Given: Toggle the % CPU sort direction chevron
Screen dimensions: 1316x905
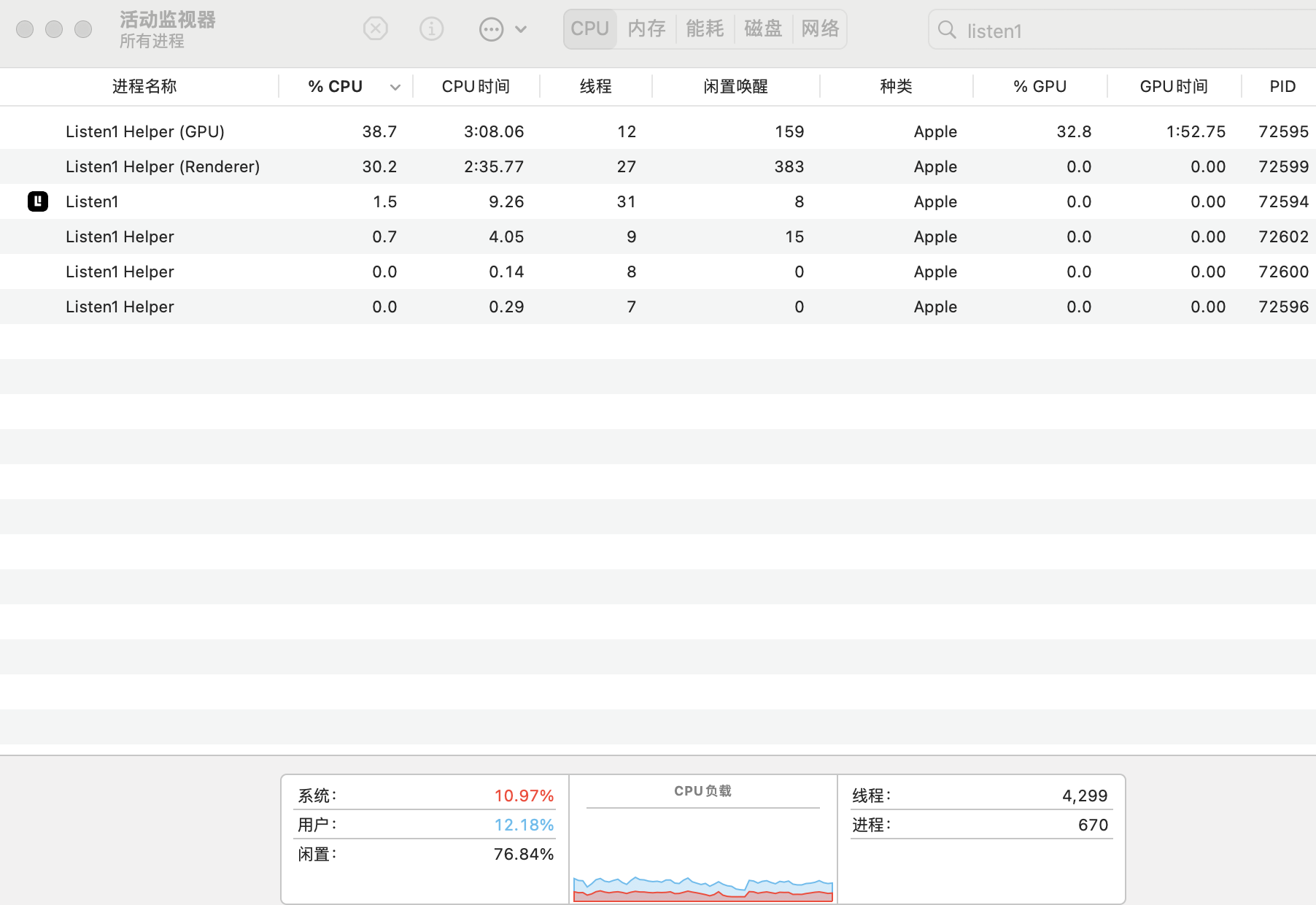Looking at the screenshot, I should point(395,87).
